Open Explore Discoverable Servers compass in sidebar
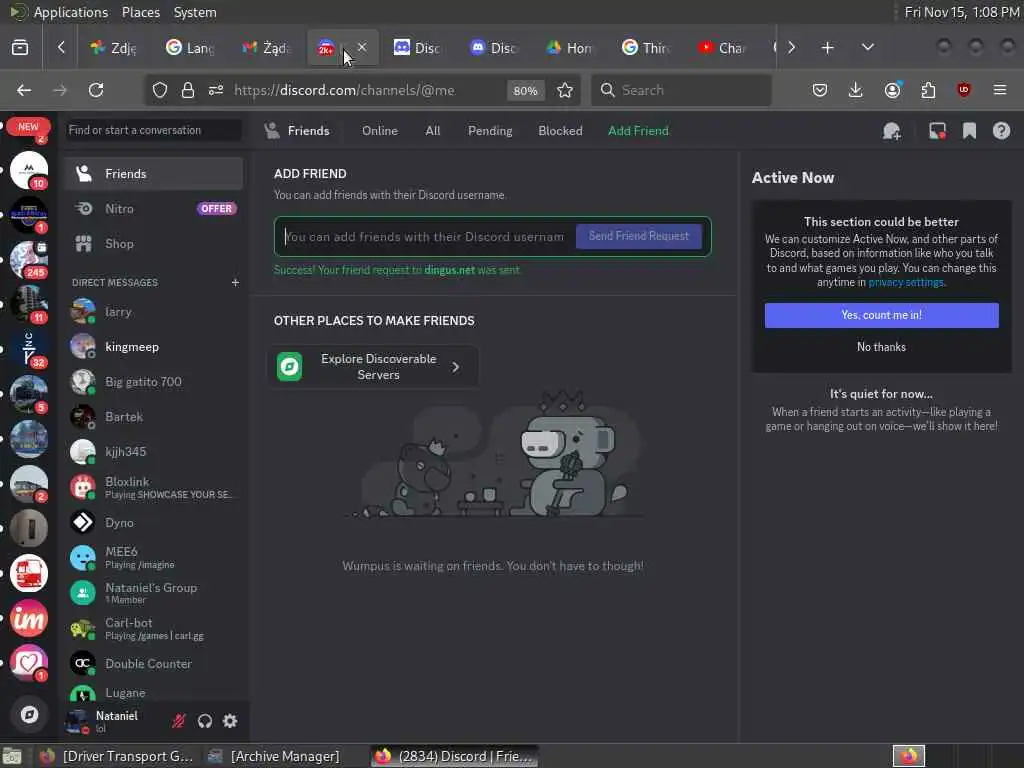This screenshot has width=1024, height=768. pos(29,714)
